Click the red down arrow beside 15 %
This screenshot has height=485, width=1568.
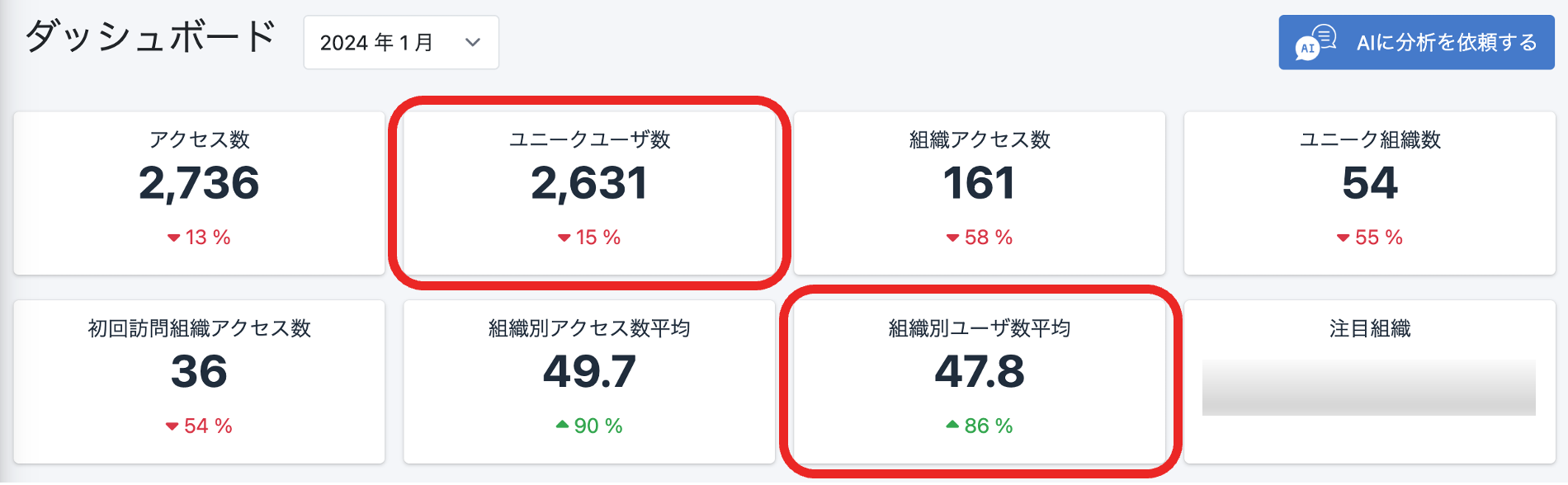(564, 238)
